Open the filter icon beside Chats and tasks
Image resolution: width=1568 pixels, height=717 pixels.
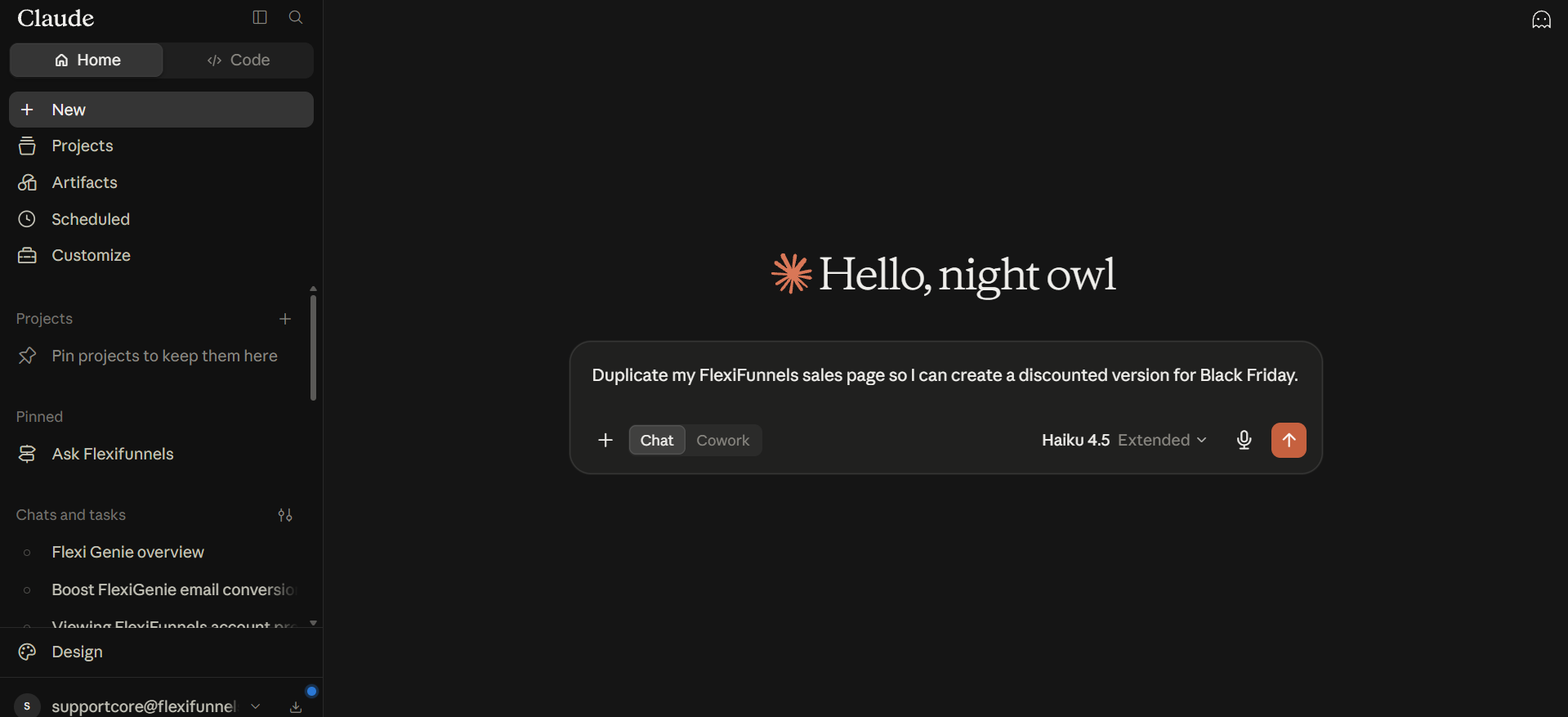285,515
